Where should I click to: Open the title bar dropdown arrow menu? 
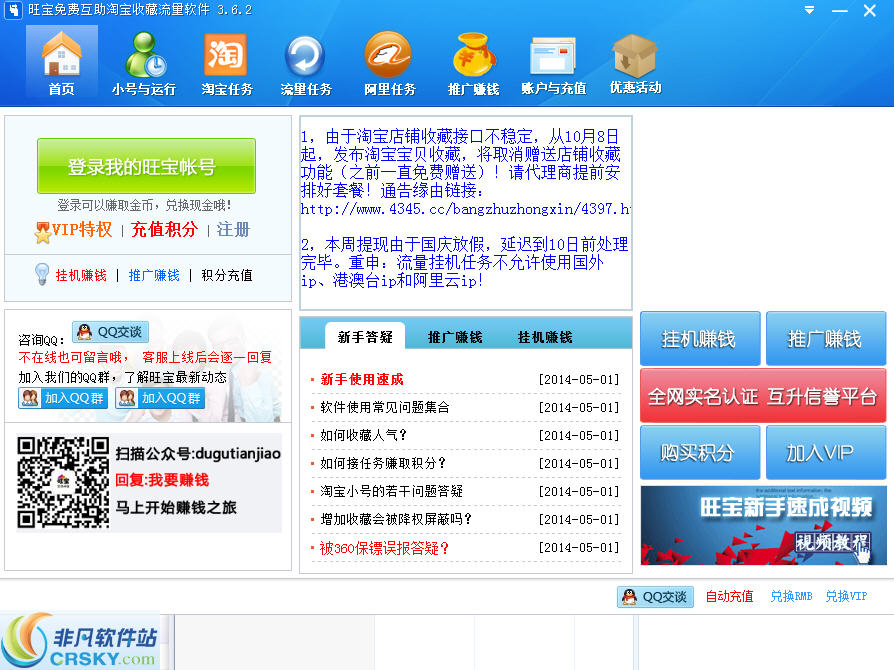tap(809, 10)
